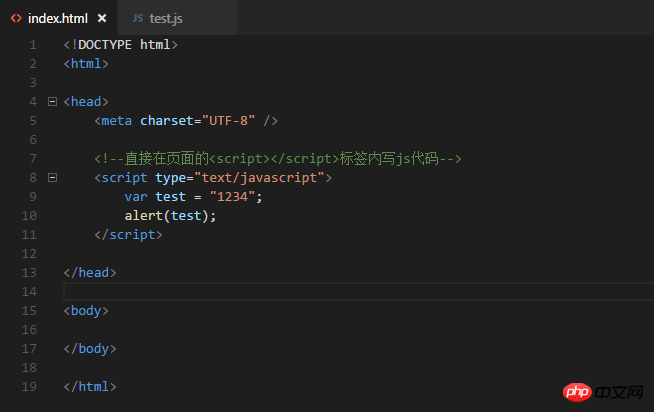This screenshot has height=412, width=654.
Task: Switch to the index.html tab
Action: click(58, 18)
